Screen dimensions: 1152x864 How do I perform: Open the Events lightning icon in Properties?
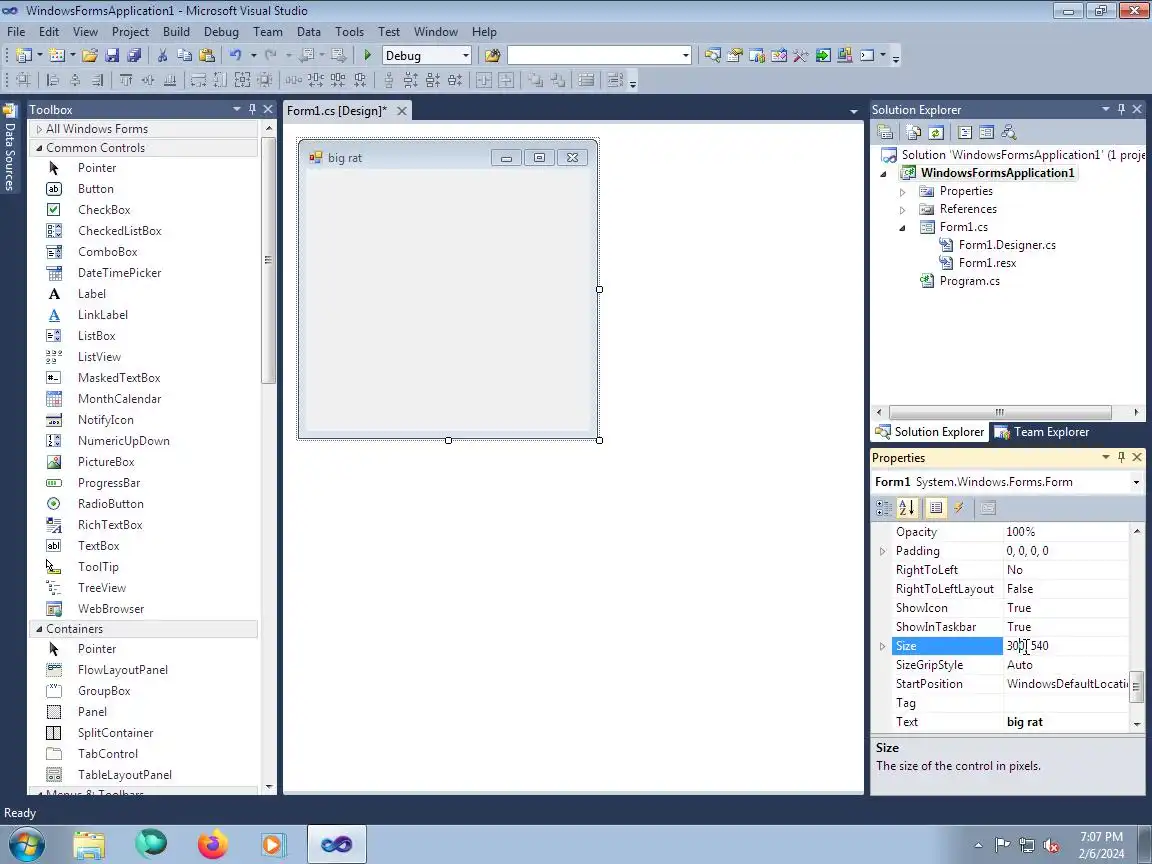(x=959, y=508)
